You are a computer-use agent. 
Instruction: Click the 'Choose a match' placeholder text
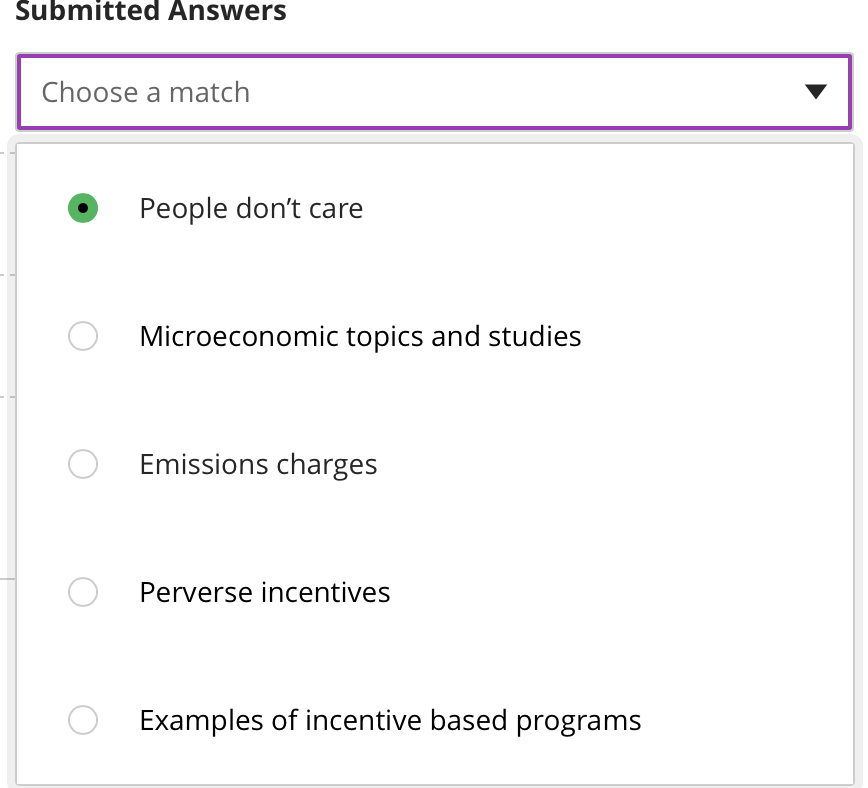coord(144,92)
